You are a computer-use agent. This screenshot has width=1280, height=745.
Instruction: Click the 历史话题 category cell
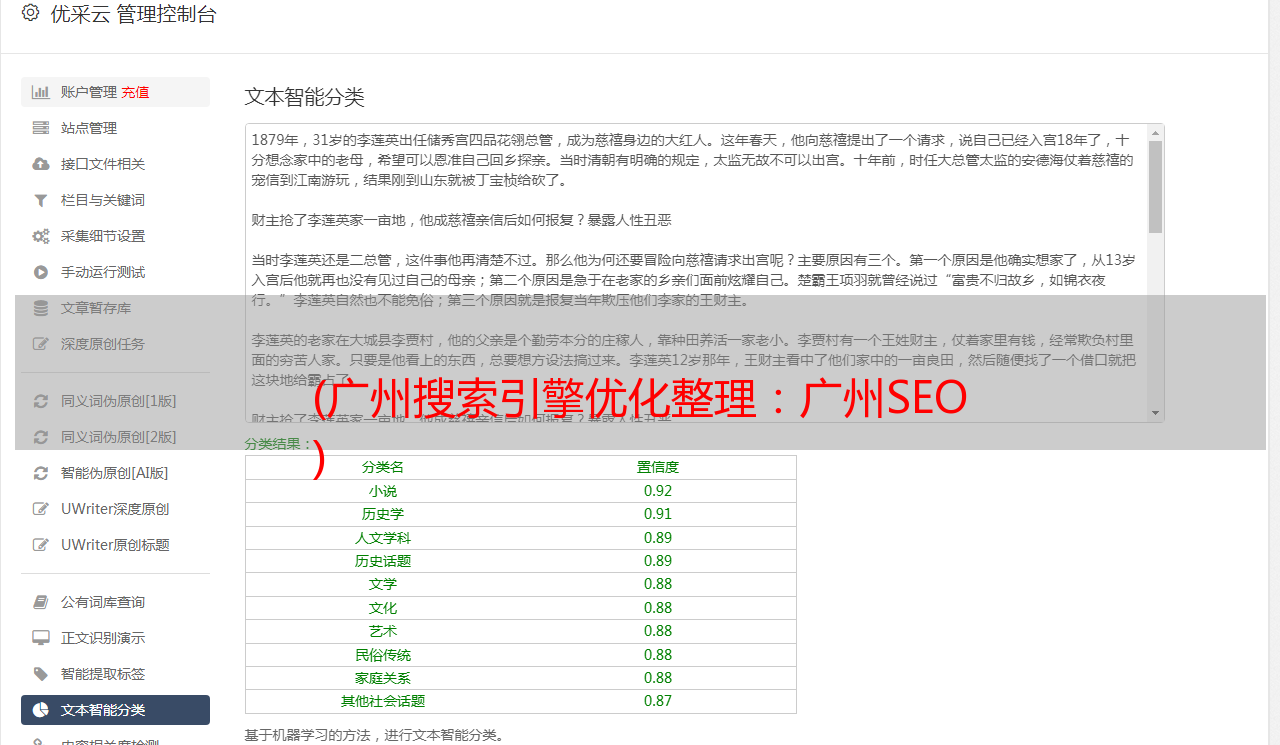383,561
